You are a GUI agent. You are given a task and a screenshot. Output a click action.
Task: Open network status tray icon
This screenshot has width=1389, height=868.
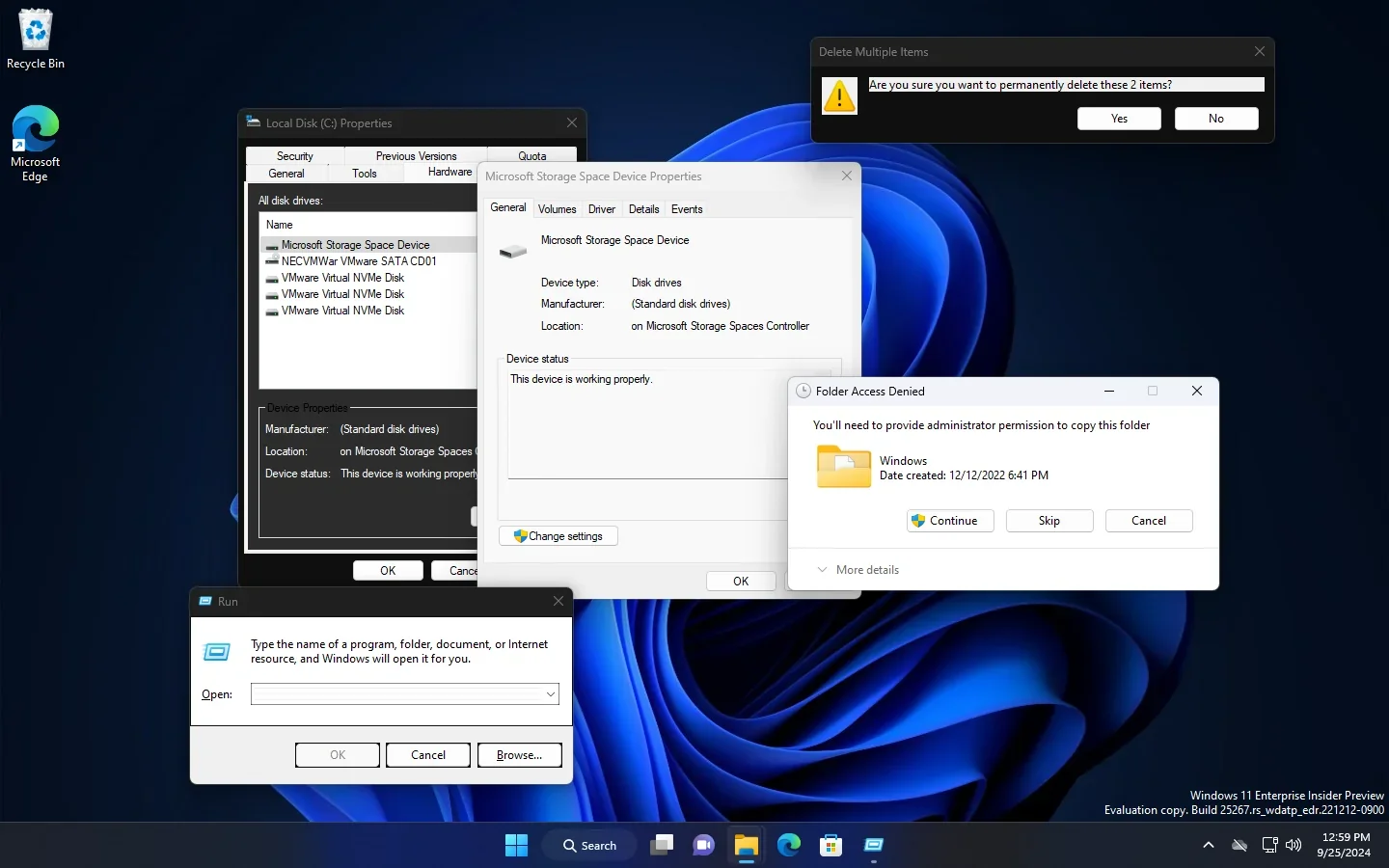click(x=1269, y=846)
